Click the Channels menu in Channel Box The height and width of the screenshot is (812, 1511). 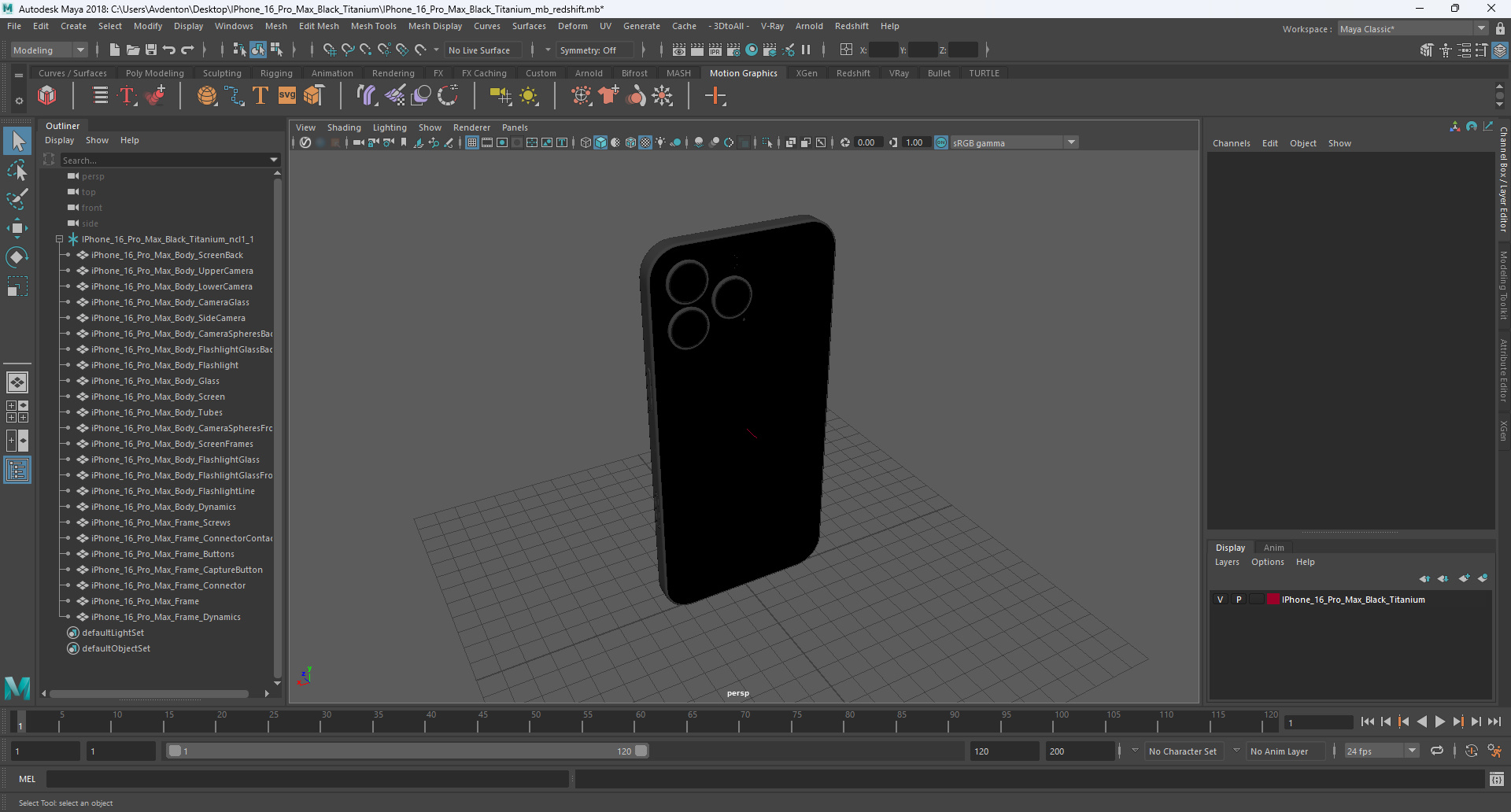pos(1231,143)
